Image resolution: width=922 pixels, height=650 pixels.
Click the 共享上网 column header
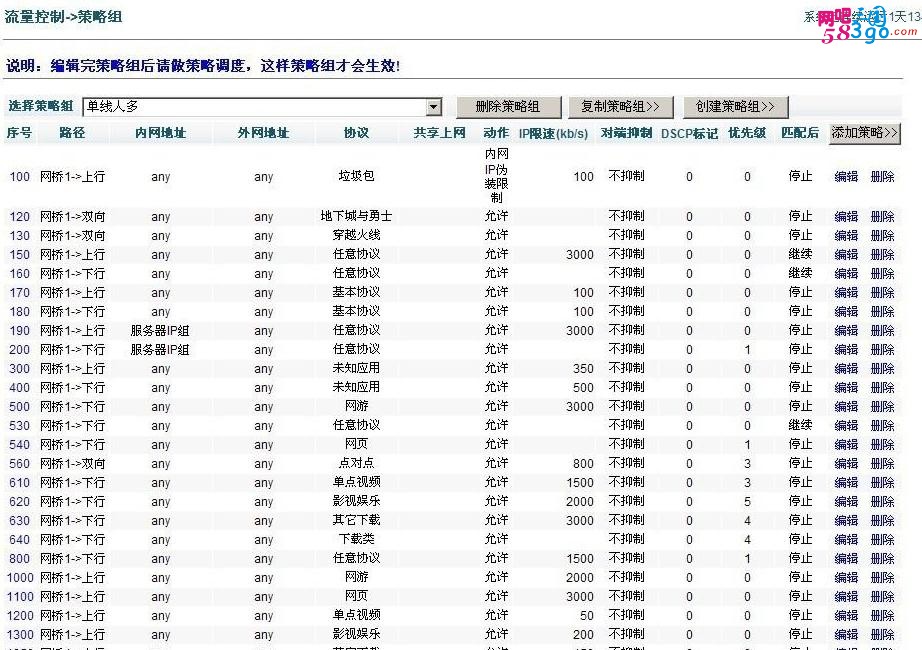coord(439,133)
